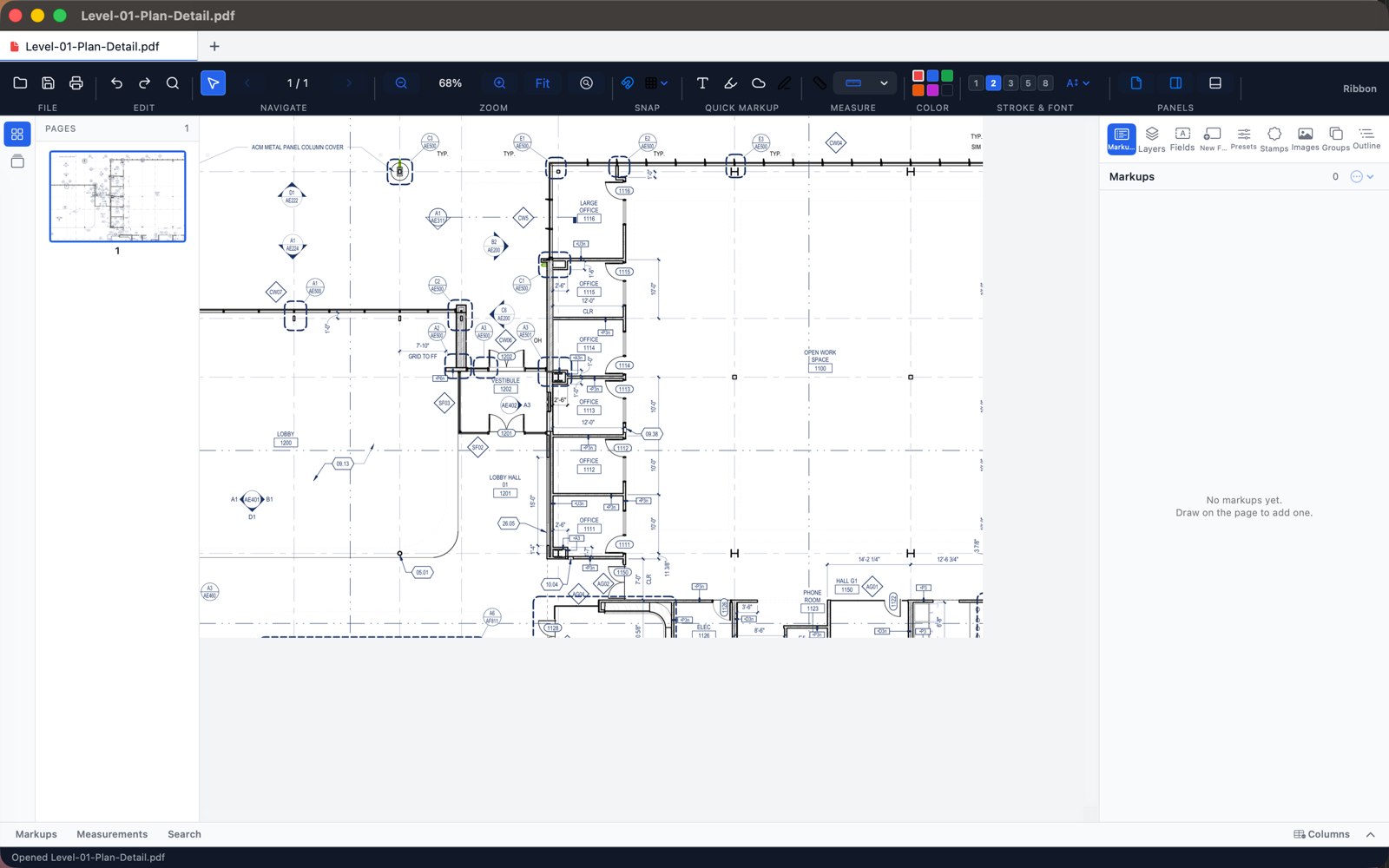
Task: Open the font size dropdown
Action: [1077, 83]
